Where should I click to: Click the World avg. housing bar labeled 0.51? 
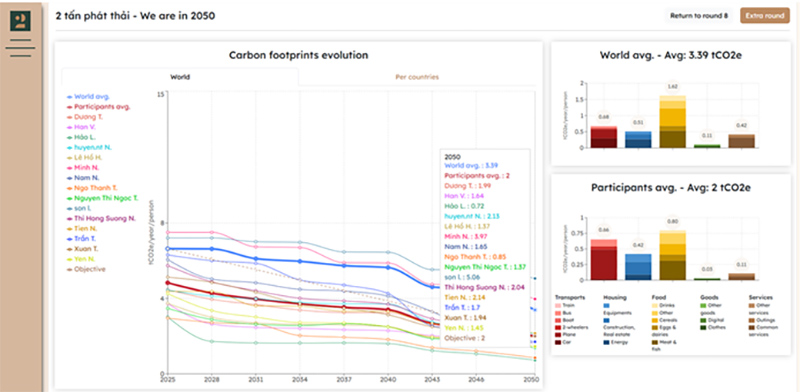(638, 139)
